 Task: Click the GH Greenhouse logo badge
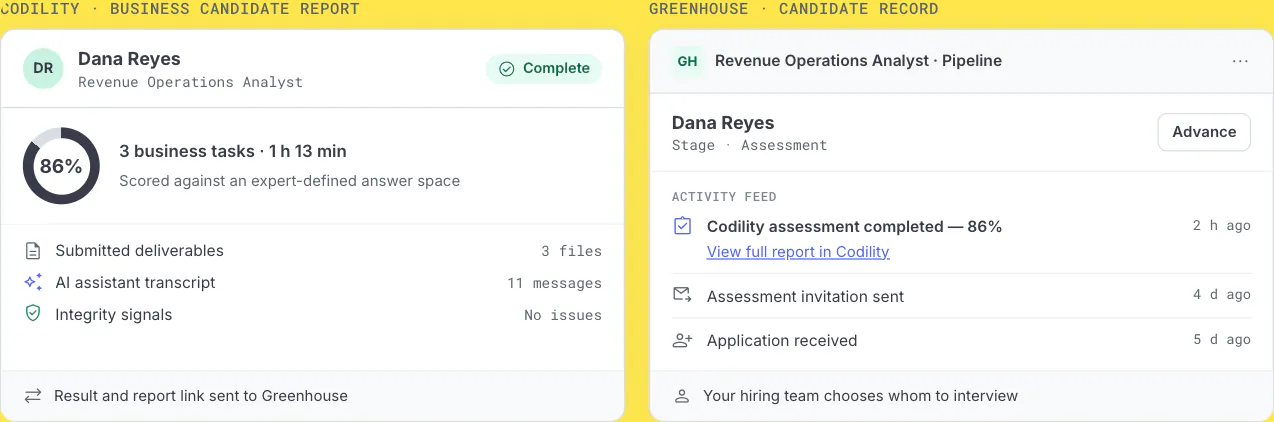pos(687,60)
